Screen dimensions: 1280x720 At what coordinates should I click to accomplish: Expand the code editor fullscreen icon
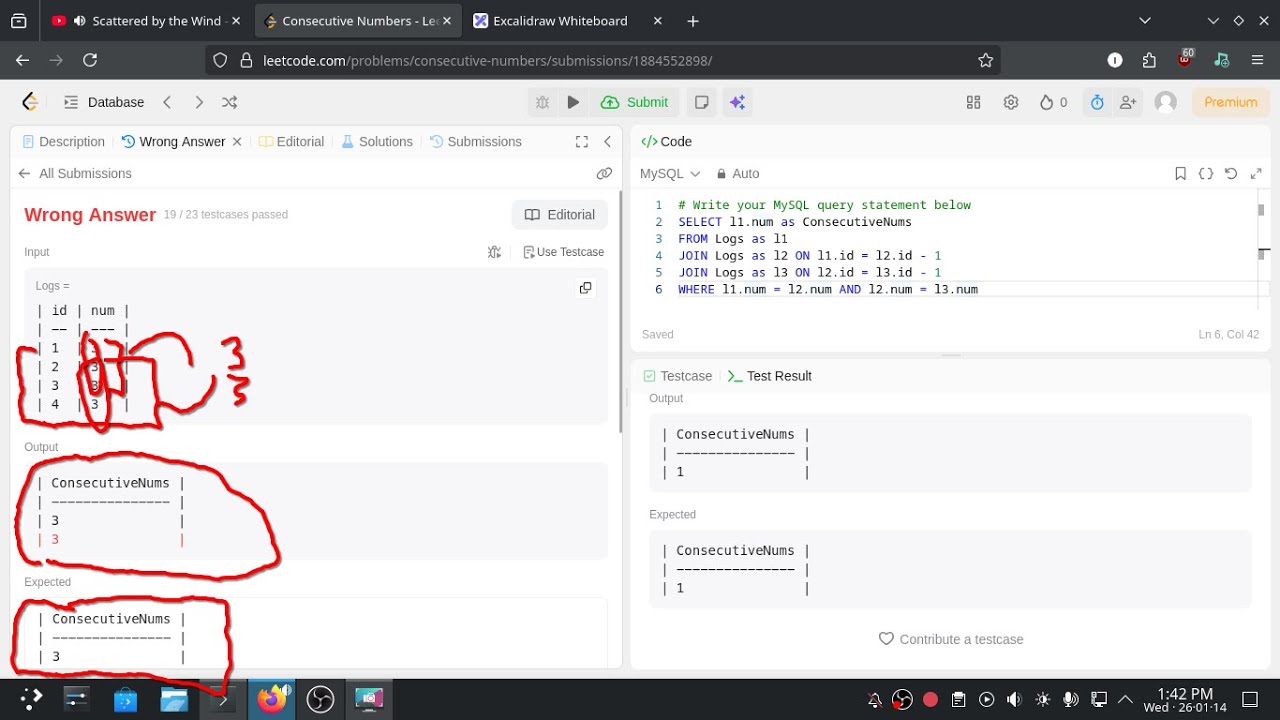point(1257,173)
